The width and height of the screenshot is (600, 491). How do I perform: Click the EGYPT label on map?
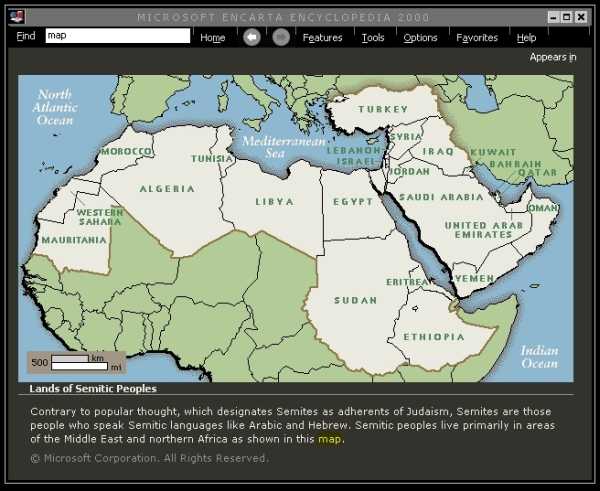[x=353, y=202]
